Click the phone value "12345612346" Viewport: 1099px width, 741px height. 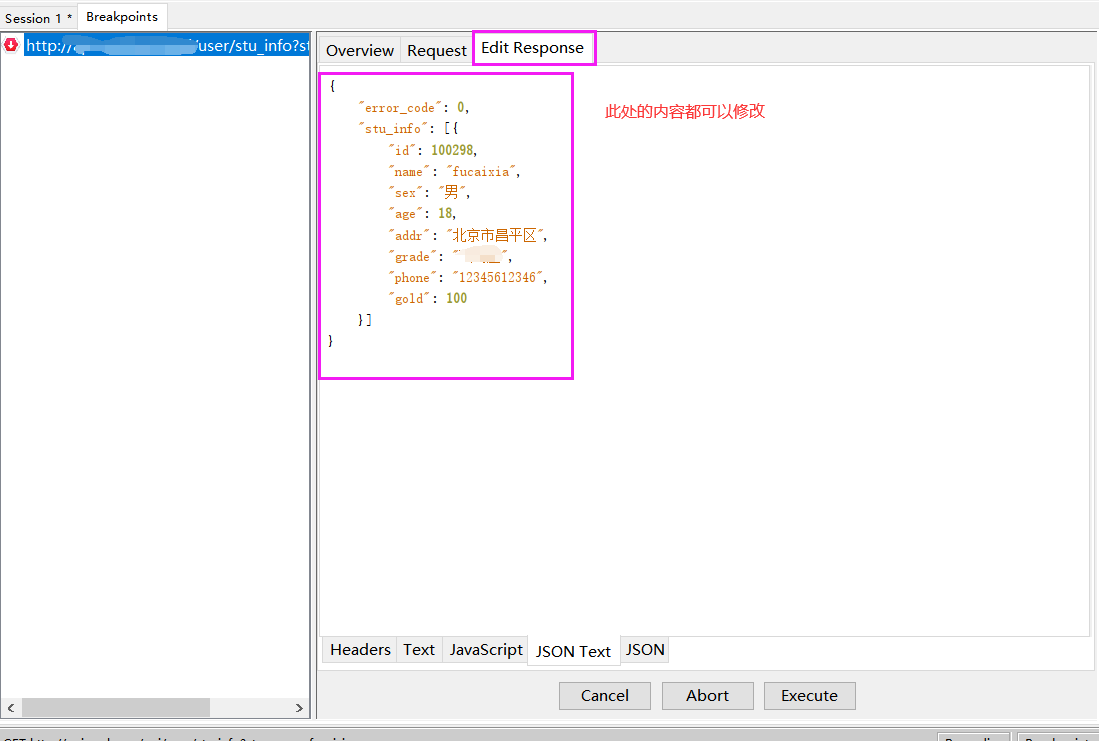point(498,278)
